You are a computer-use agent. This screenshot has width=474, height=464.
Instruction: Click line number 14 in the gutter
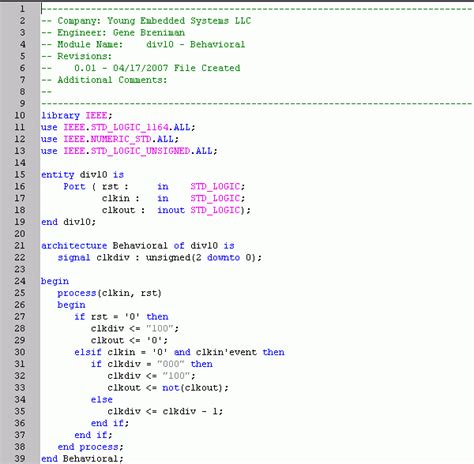[20, 163]
